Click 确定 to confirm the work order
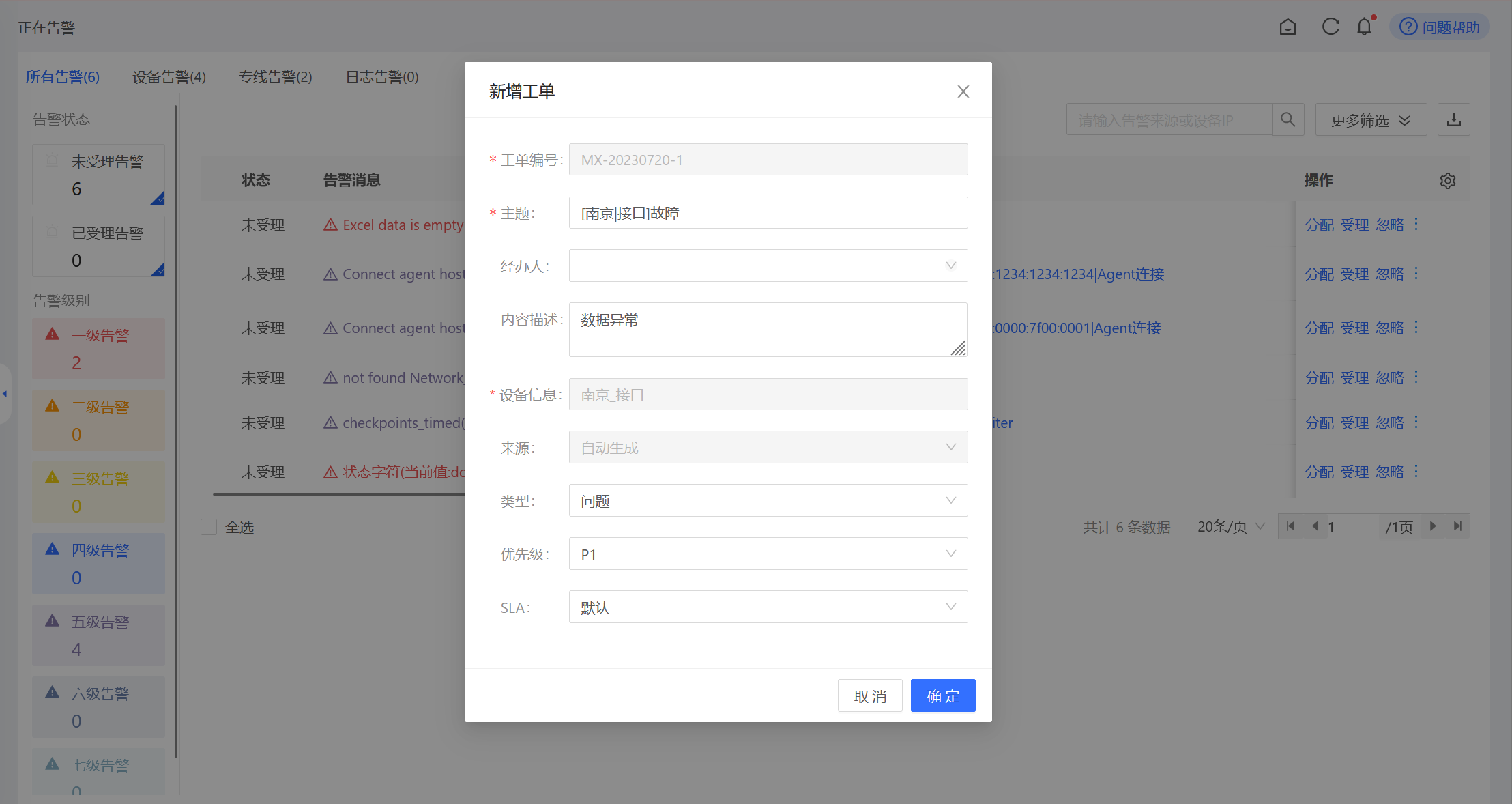This screenshot has width=1512, height=804. (943, 695)
